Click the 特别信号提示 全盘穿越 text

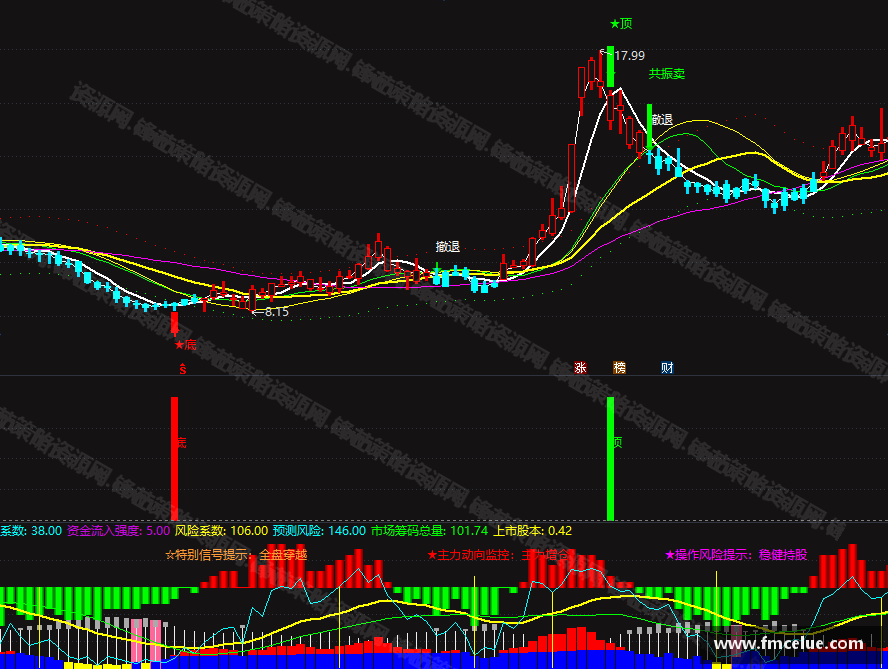(236, 555)
